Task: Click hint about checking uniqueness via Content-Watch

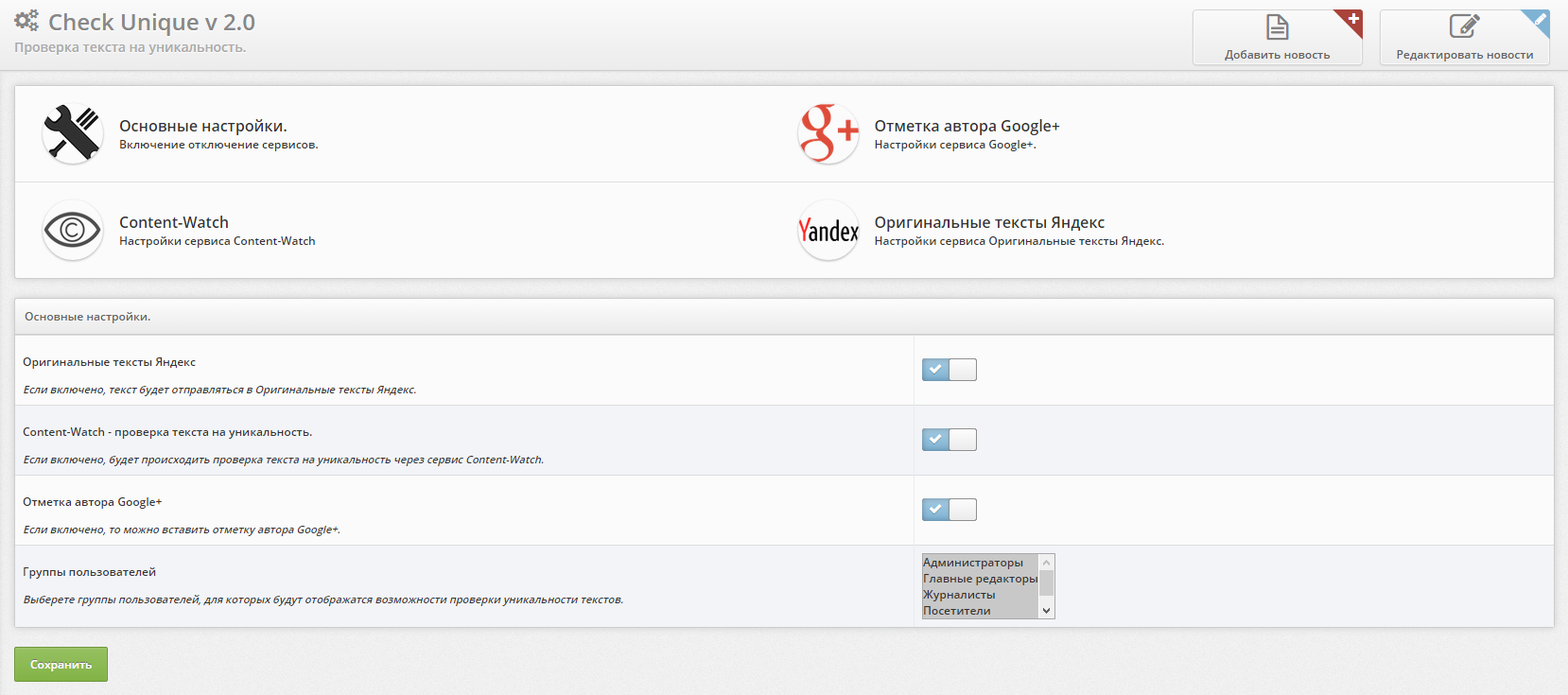Action: pyautogui.click(x=284, y=460)
